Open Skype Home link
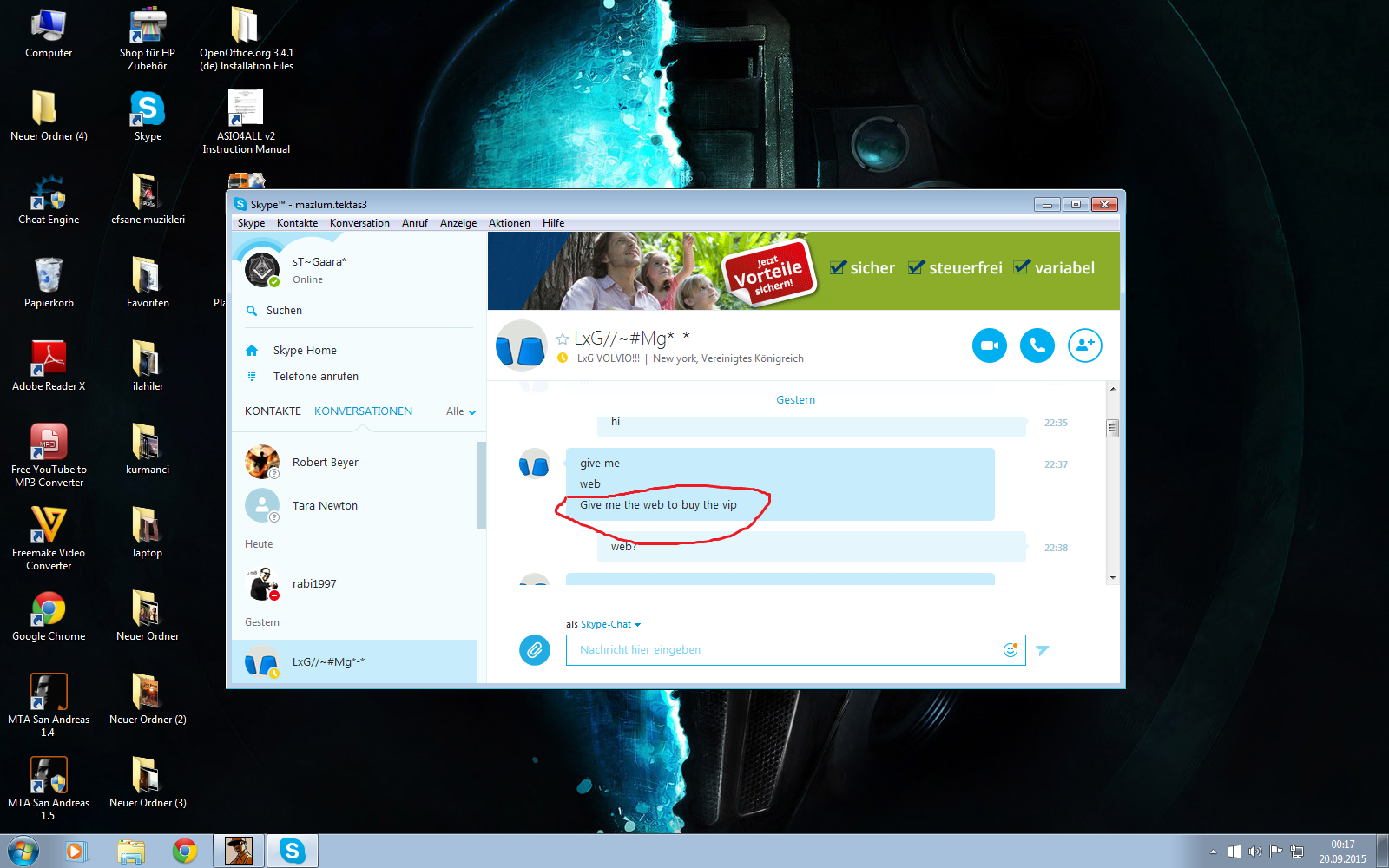Image resolution: width=1389 pixels, height=868 pixels. point(305,351)
